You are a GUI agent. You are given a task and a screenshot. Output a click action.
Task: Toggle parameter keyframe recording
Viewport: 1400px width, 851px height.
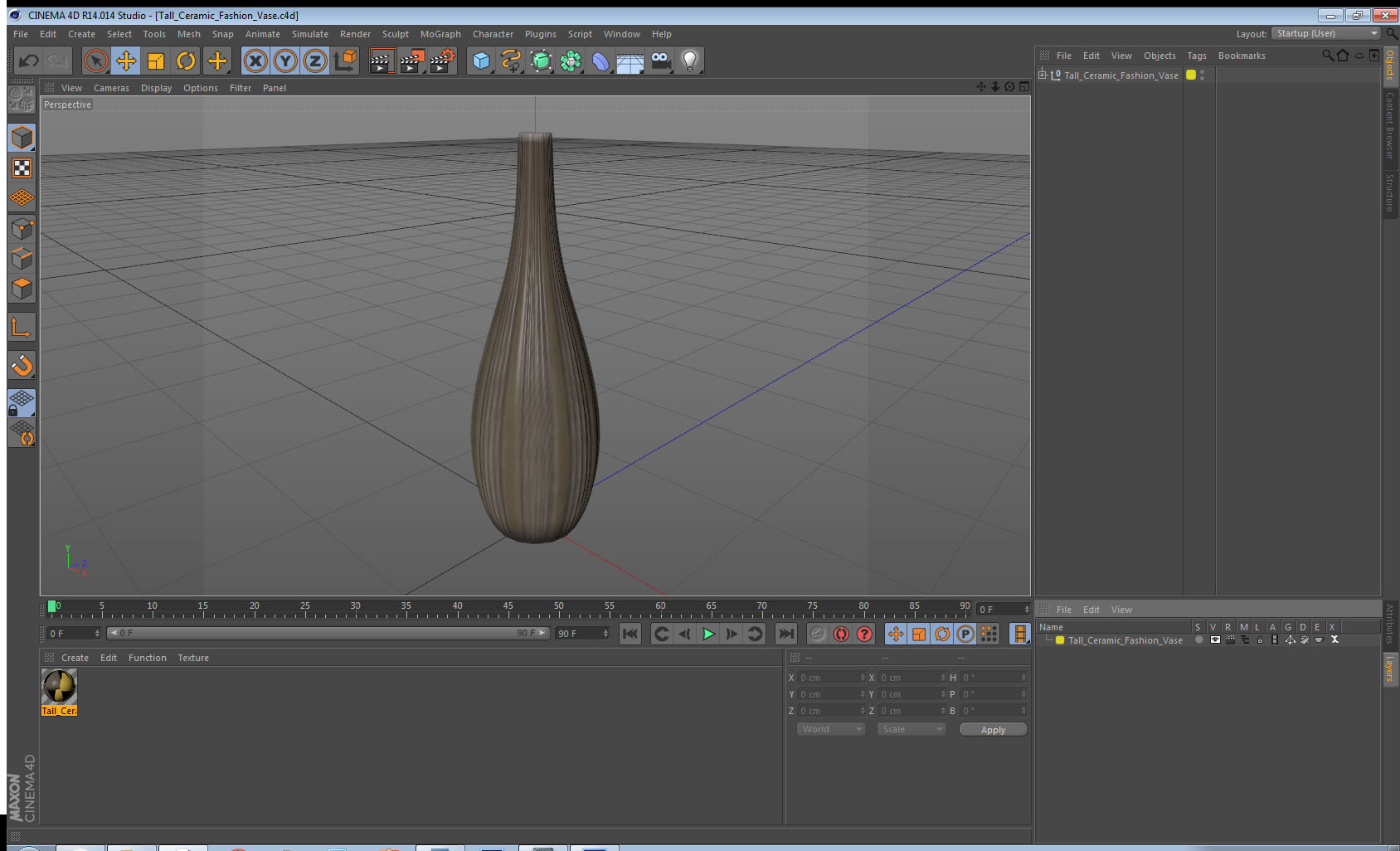(965, 634)
